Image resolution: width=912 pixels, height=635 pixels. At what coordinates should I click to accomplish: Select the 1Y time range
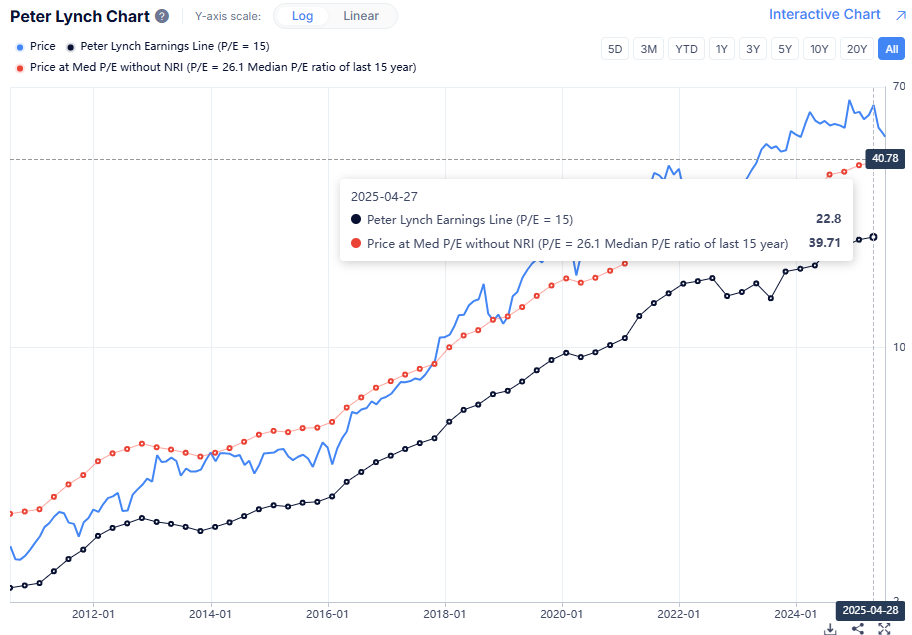click(721, 48)
